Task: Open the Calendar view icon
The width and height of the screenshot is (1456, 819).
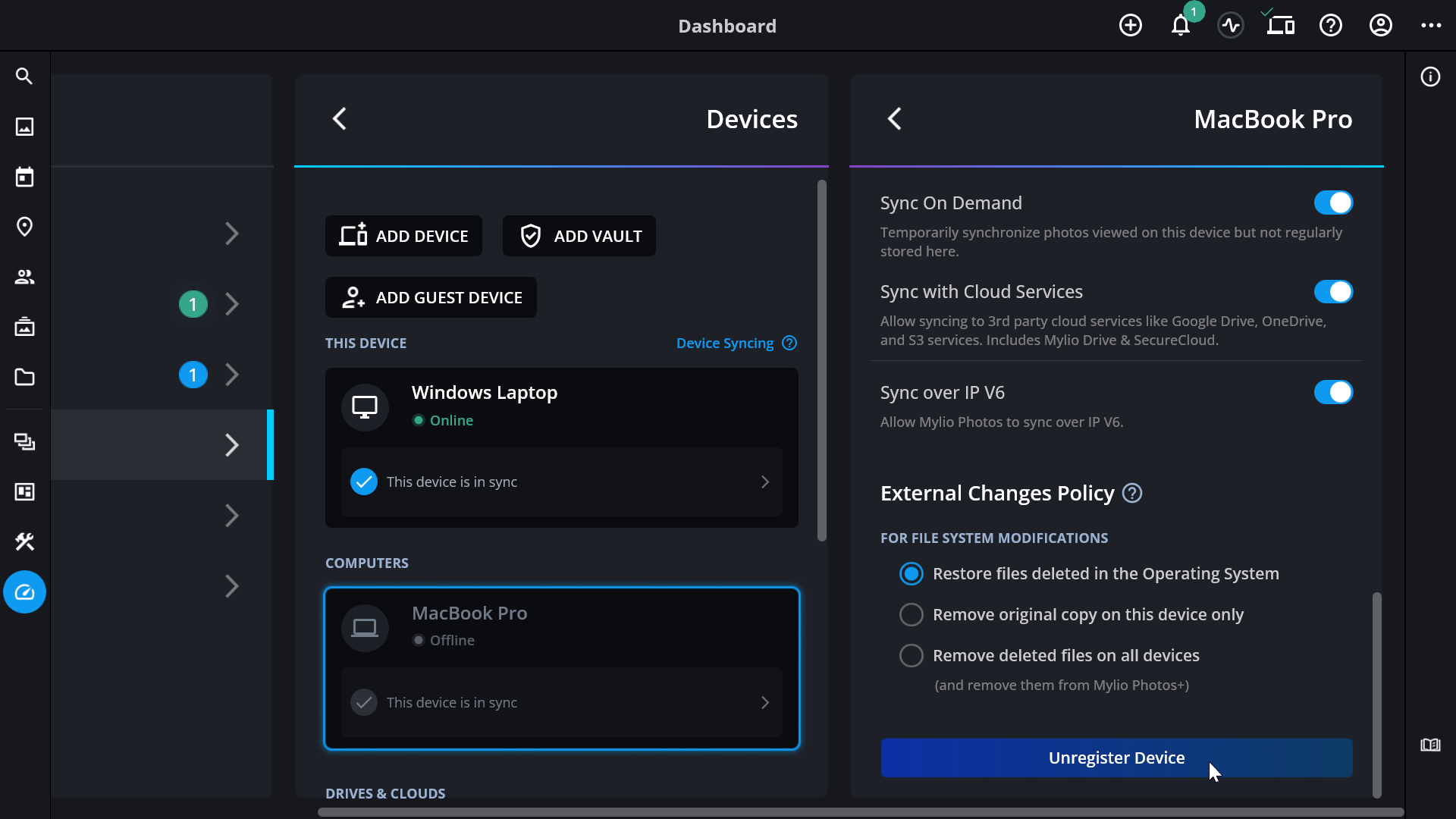Action: [24, 177]
